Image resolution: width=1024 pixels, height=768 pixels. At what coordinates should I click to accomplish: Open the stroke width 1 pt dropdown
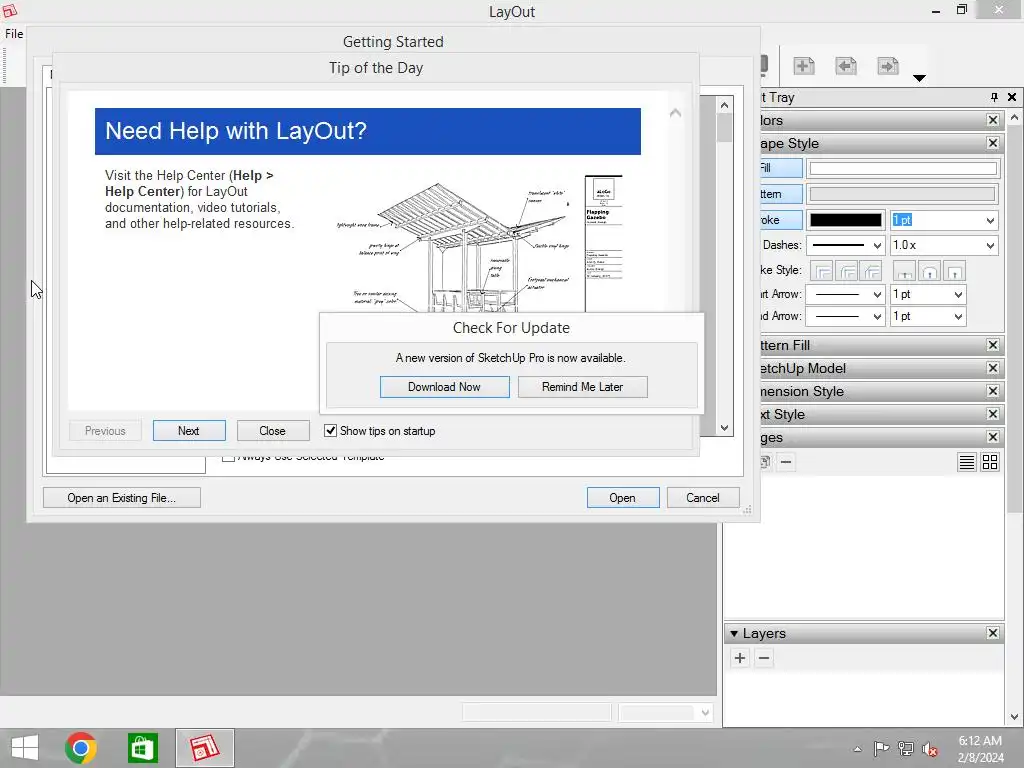point(990,221)
